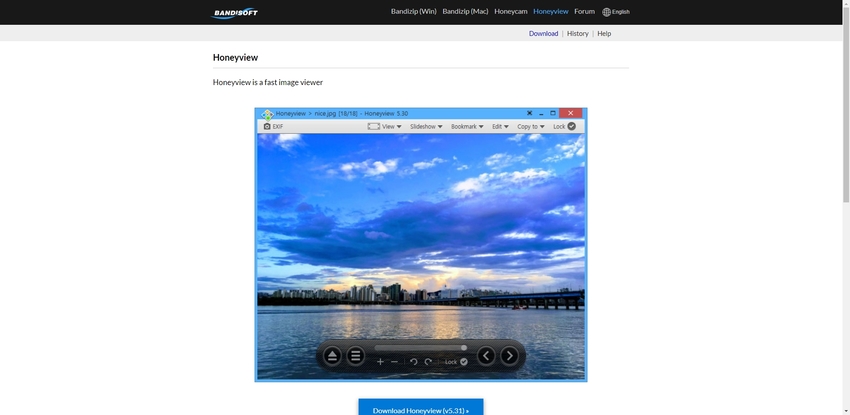This screenshot has height=415, width=850.
Task: Open the hamburger menu icon in the overlay bar
Action: (x=355, y=356)
